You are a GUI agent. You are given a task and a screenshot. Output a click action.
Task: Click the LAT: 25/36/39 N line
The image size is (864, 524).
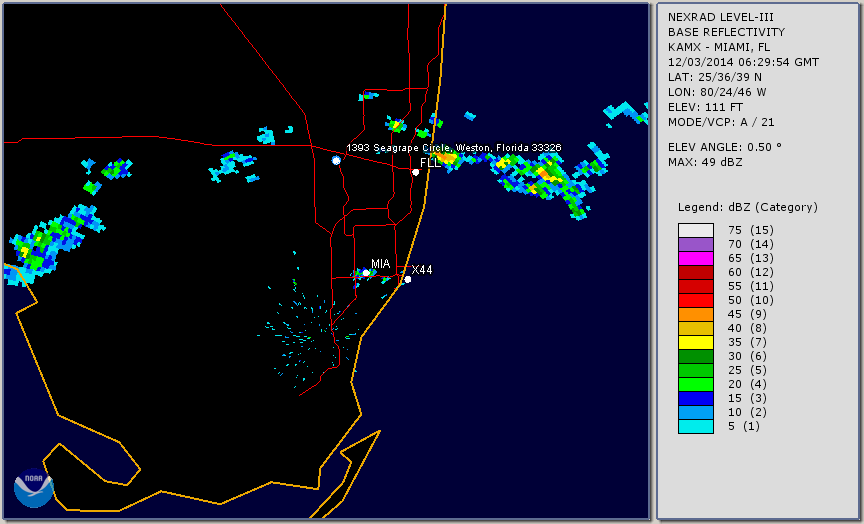pyautogui.click(x=715, y=77)
